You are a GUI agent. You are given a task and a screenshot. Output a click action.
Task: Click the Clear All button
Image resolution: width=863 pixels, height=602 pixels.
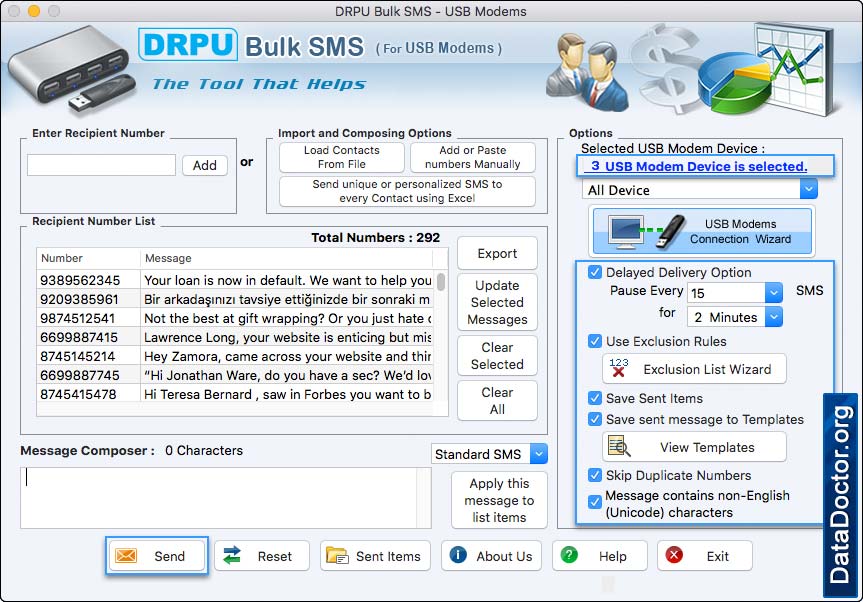click(x=497, y=401)
